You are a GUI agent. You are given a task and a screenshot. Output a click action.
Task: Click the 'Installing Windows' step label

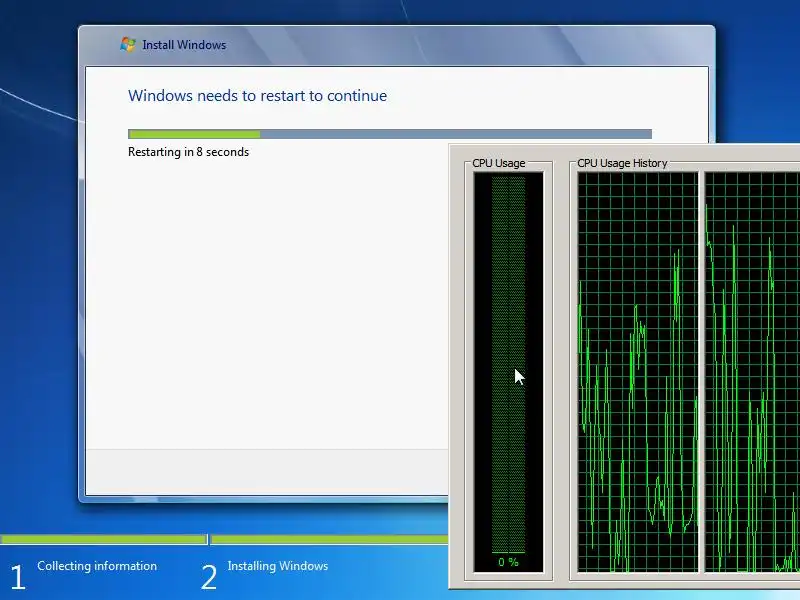(x=278, y=566)
